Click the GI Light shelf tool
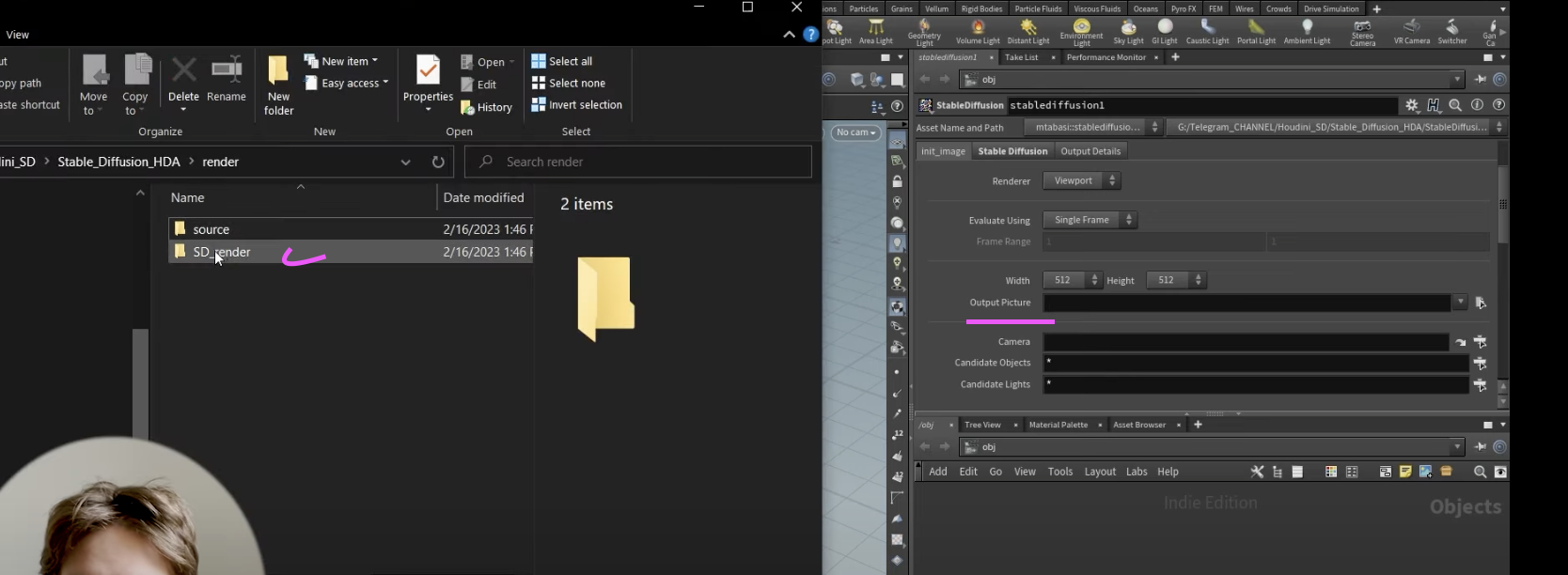Viewport: 1568px width, 575px height. tap(1165, 31)
